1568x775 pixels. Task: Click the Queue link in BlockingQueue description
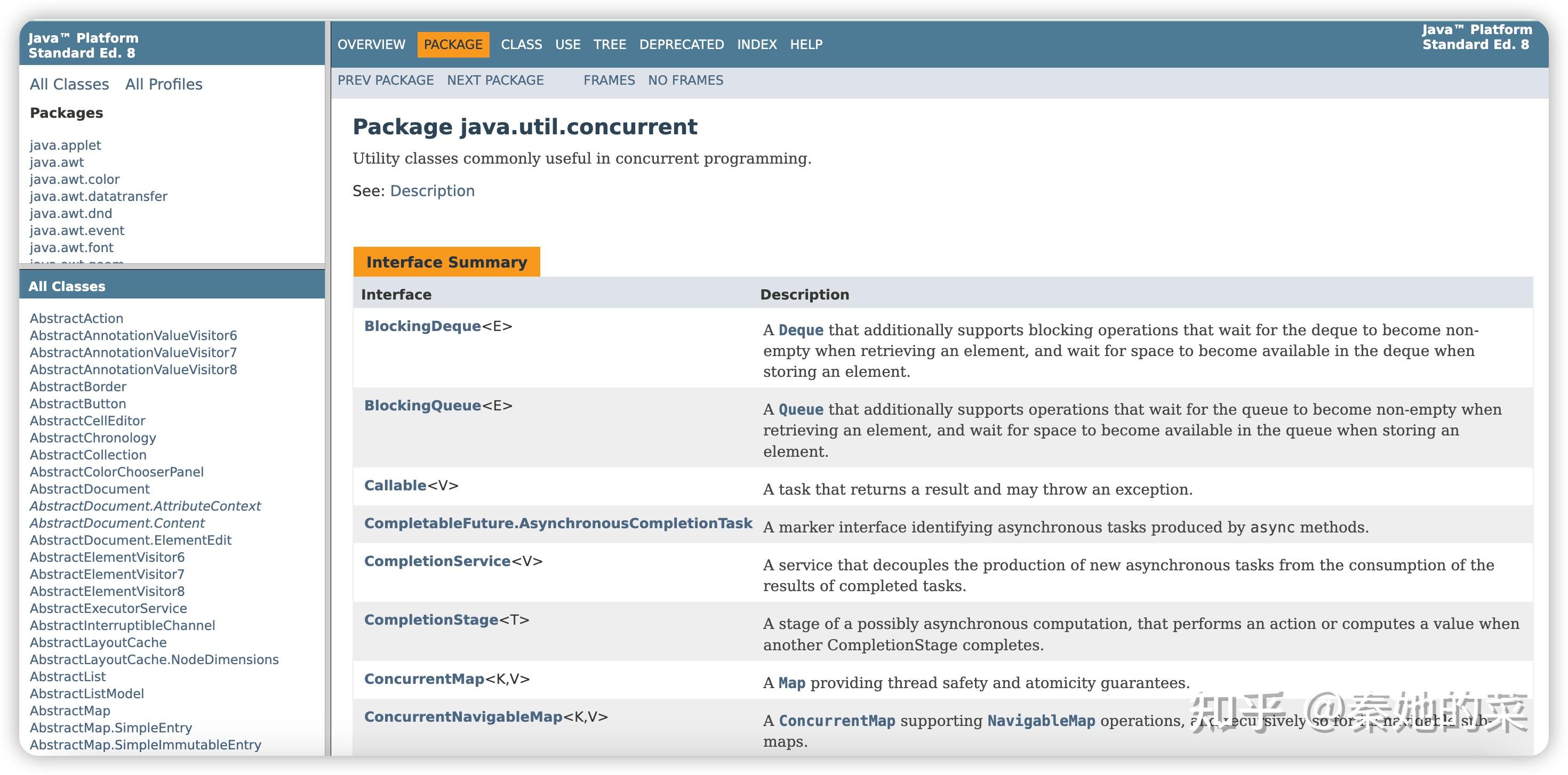click(801, 409)
